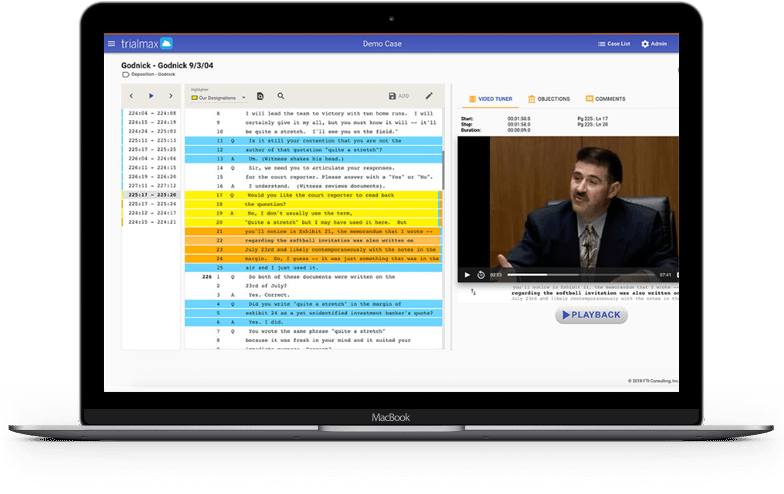Select the pencil edit tool
784x494 pixels.
click(429, 96)
